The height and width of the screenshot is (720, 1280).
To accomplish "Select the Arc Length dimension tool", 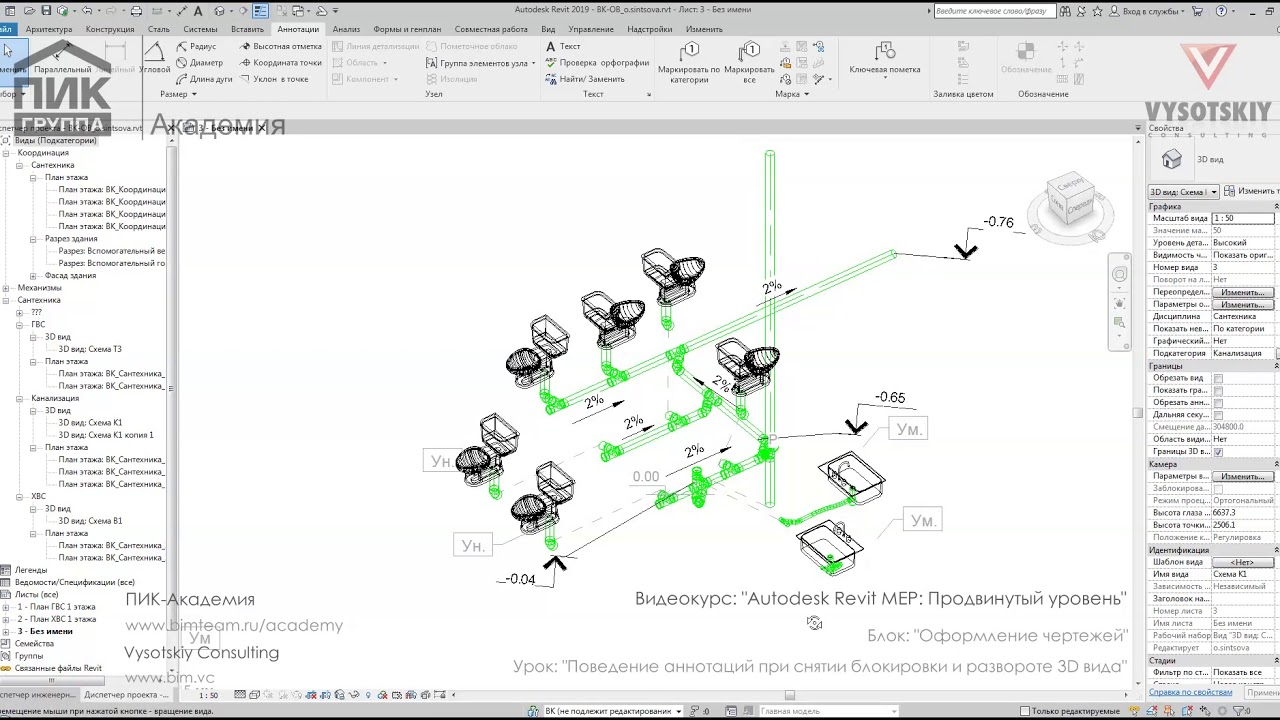I will [x=204, y=78].
